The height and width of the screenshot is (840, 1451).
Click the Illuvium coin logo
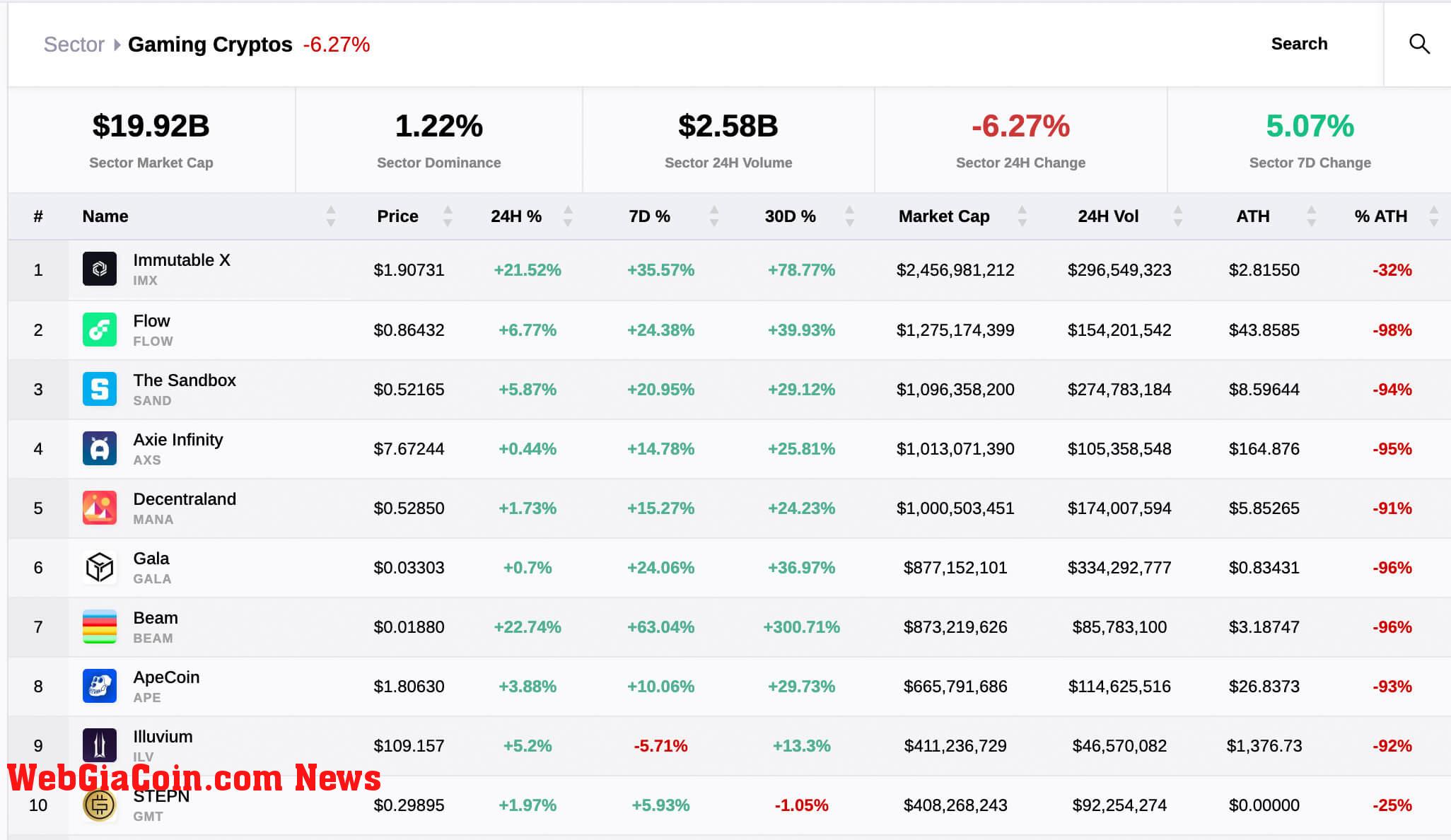pos(100,745)
